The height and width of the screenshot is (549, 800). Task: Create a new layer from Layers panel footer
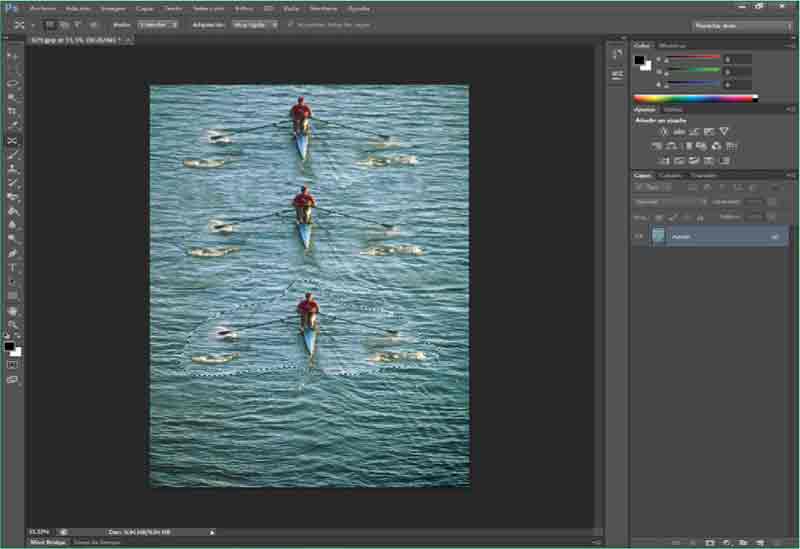[x=760, y=542]
